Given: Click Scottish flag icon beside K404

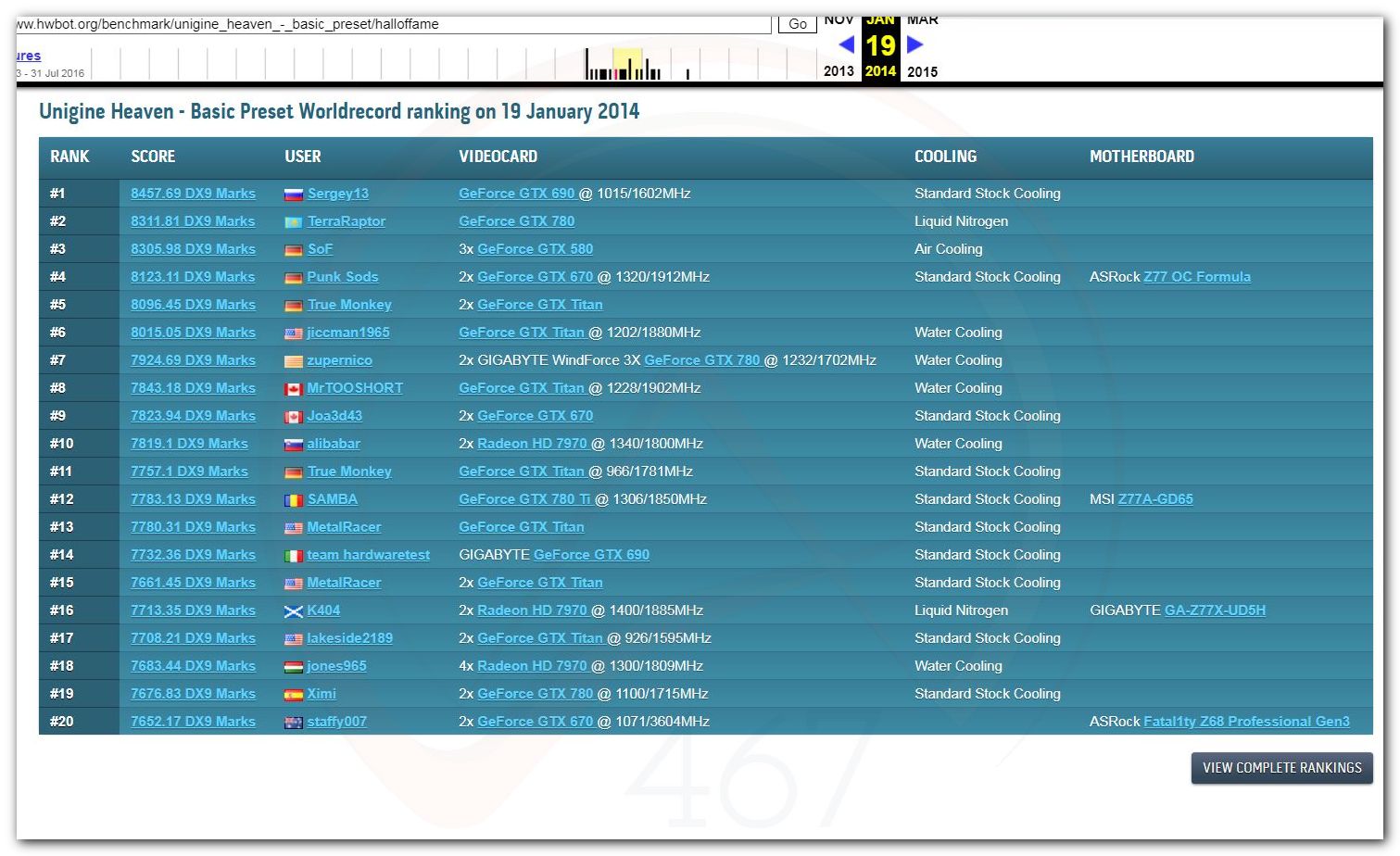Looking at the screenshot, I should (x=294, y=611).
